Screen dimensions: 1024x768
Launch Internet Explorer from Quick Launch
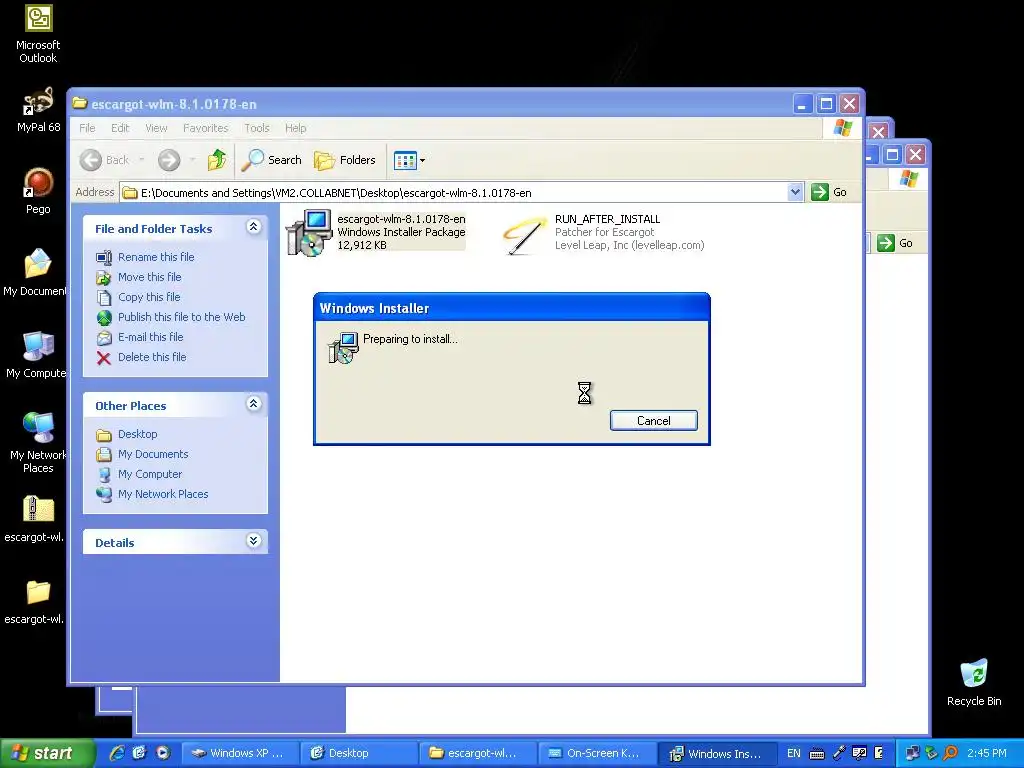pyautogui.click(x=117, y=753)
